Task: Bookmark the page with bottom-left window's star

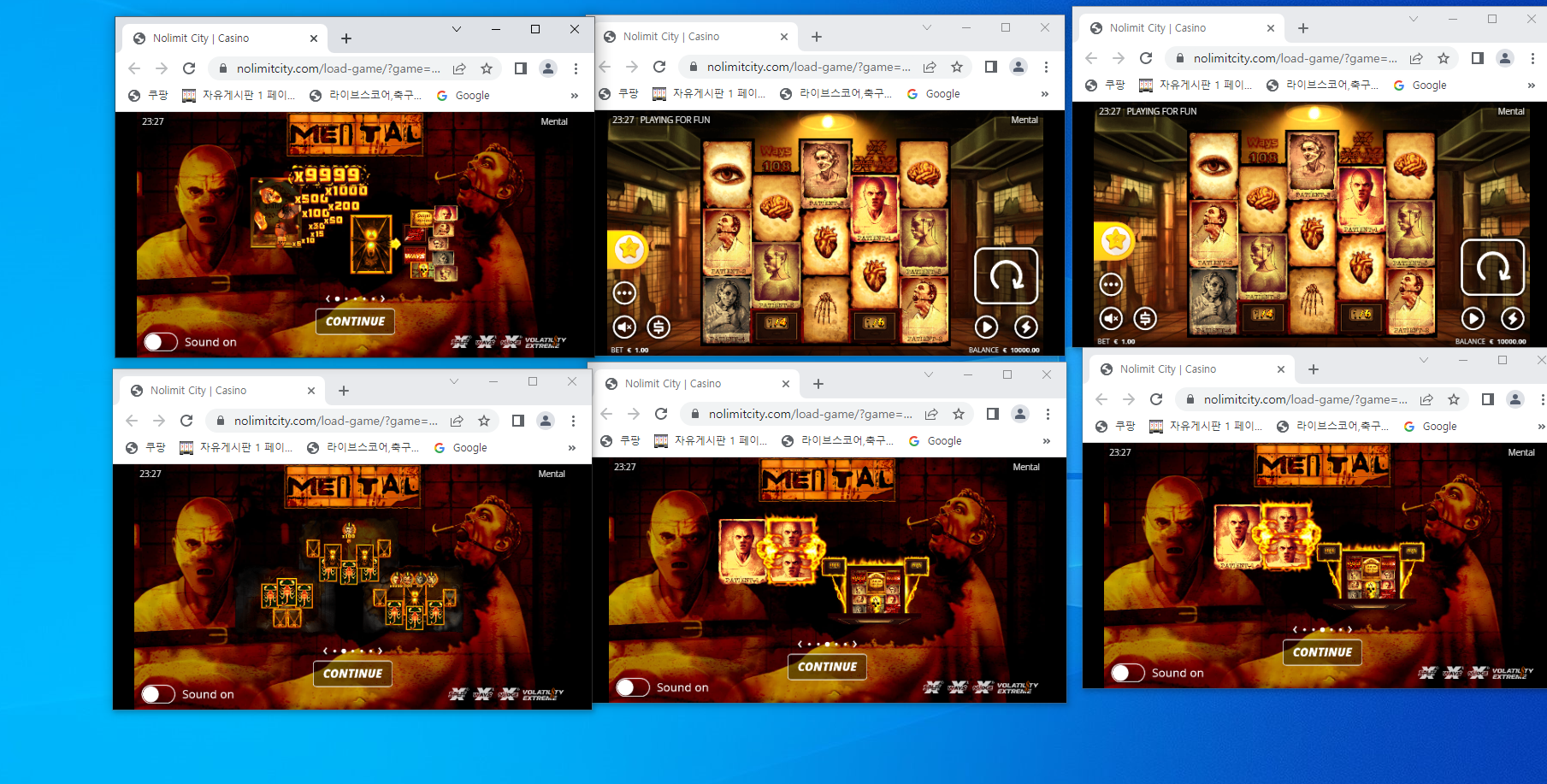Action: coord(484,421)
